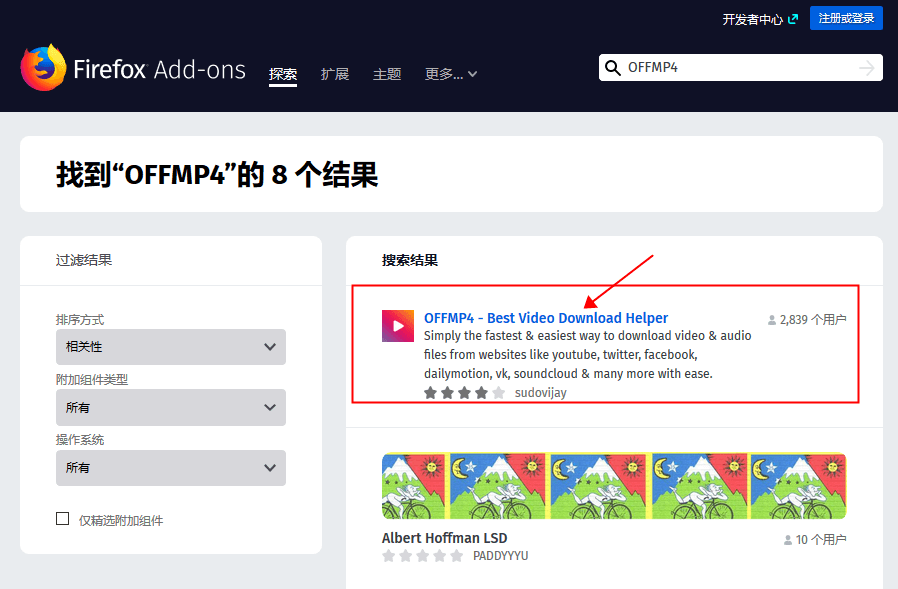Go to the 扩展 tab
The height and width of the screenshot is (589, 898).
[x=335, y=74]
